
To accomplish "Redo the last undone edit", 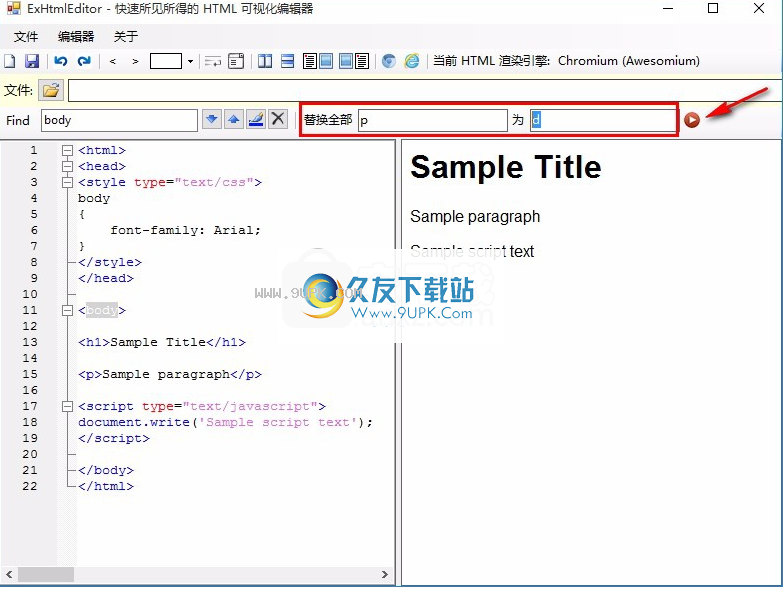I will [84, 61].
